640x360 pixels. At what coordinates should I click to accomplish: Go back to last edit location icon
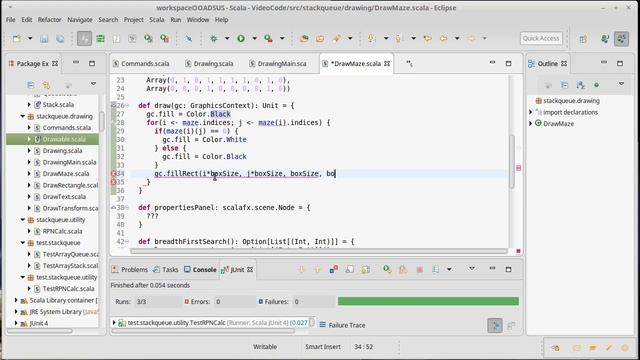pos(427,38)
